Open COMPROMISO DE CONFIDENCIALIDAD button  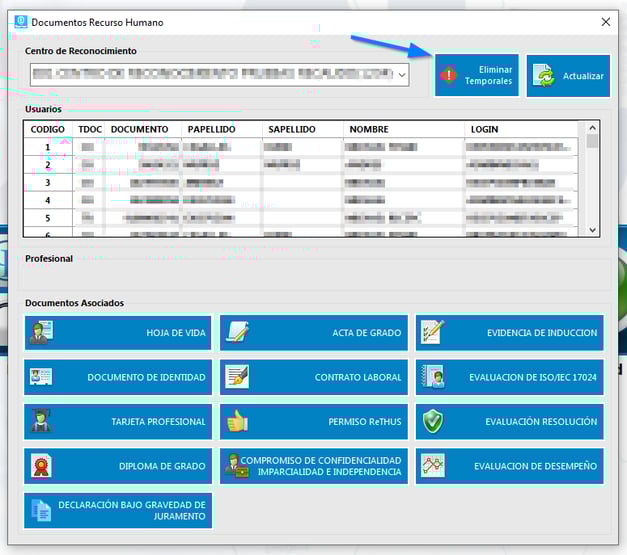[314, 466]
